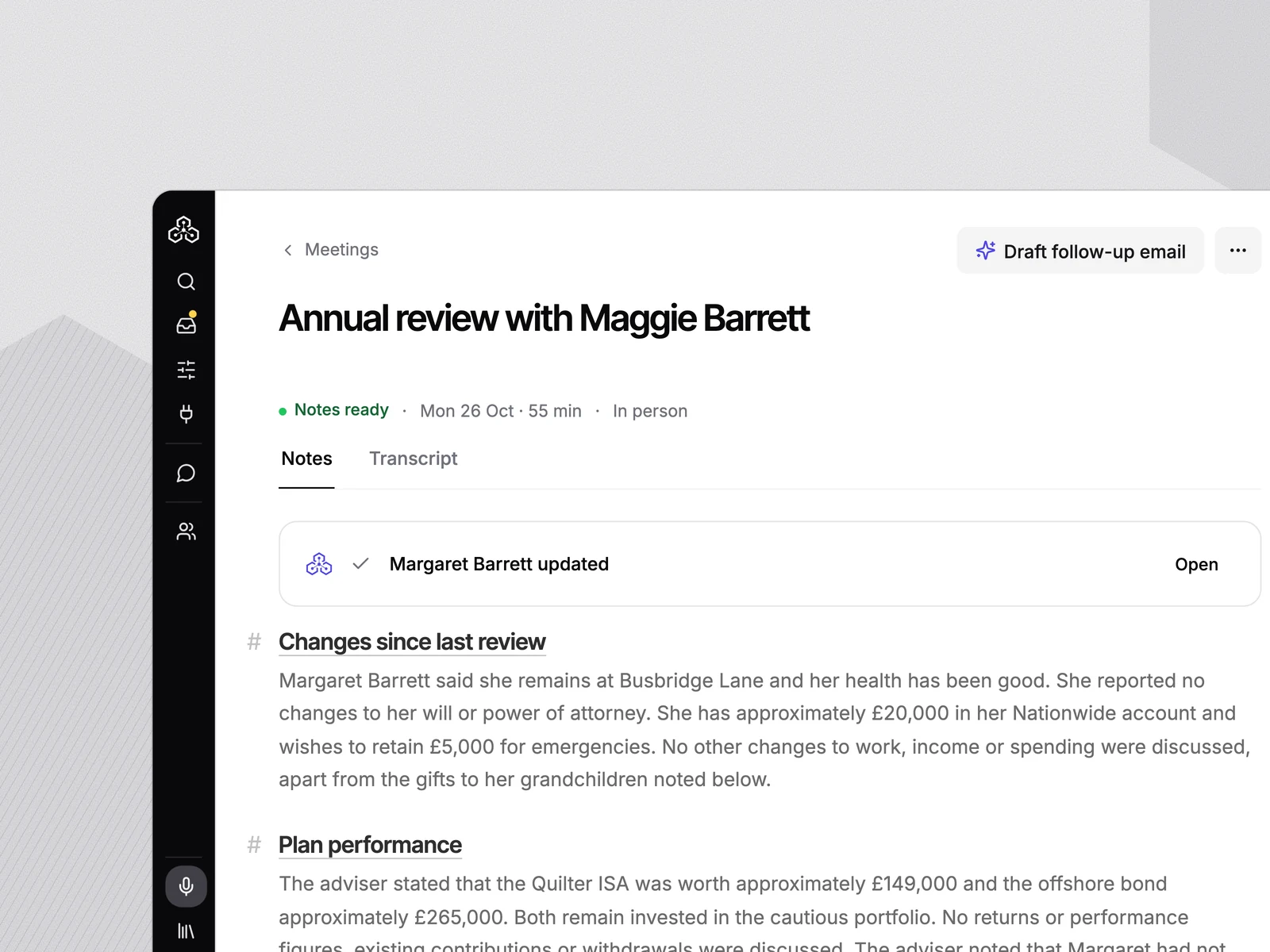Screen dimensions: 1270x952
Task: Click the paragraph mentioning Busbridge Lane
Action: click(x=764, y=730)
